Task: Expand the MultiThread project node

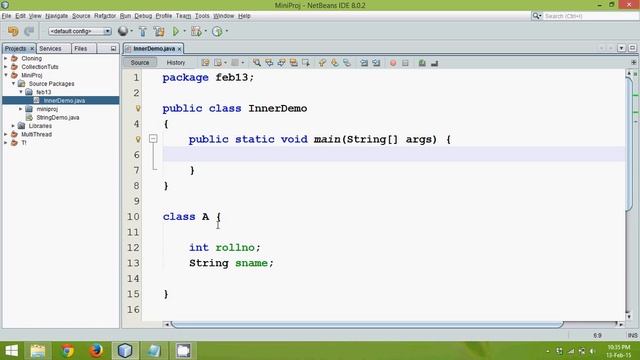Action: click(6, 134)
